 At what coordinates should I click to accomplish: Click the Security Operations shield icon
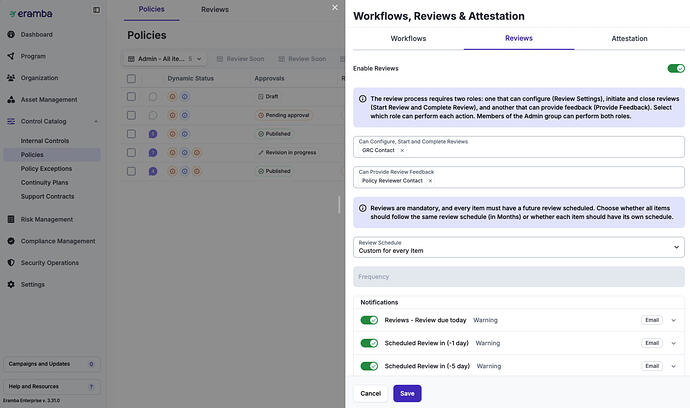click(11, 262)
